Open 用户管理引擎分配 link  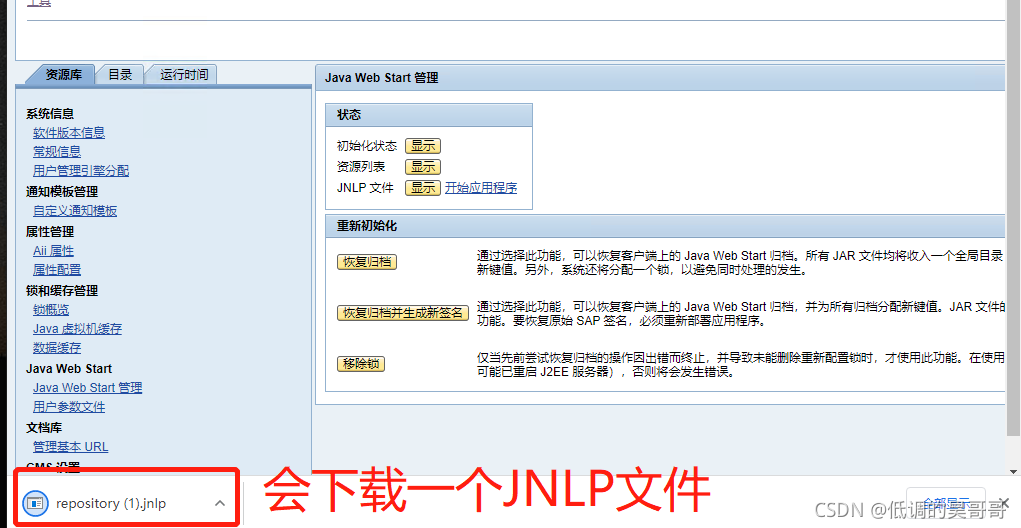tap(81, 171)
